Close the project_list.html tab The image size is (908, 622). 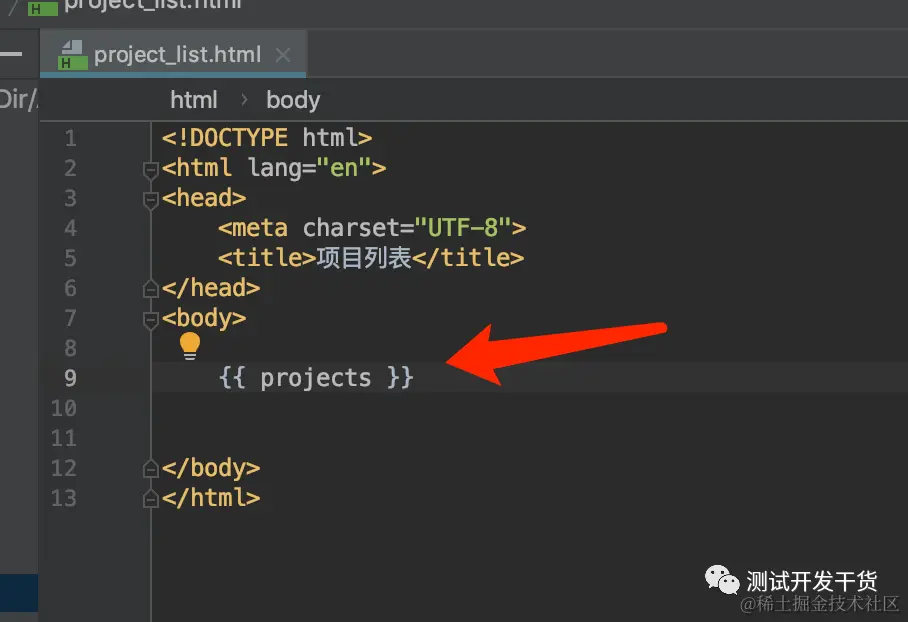coord(283,55)
